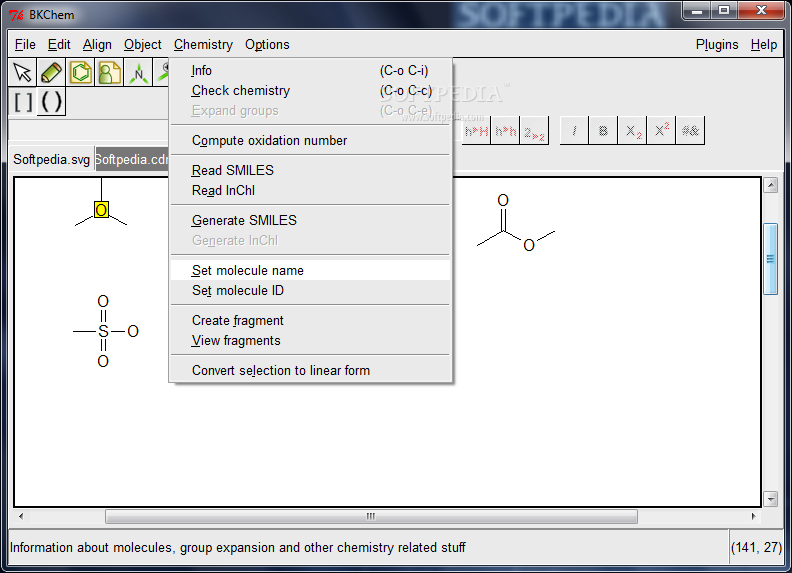The image size is (792, 573).
Task: Open the Edit menu
Action: 59,44
